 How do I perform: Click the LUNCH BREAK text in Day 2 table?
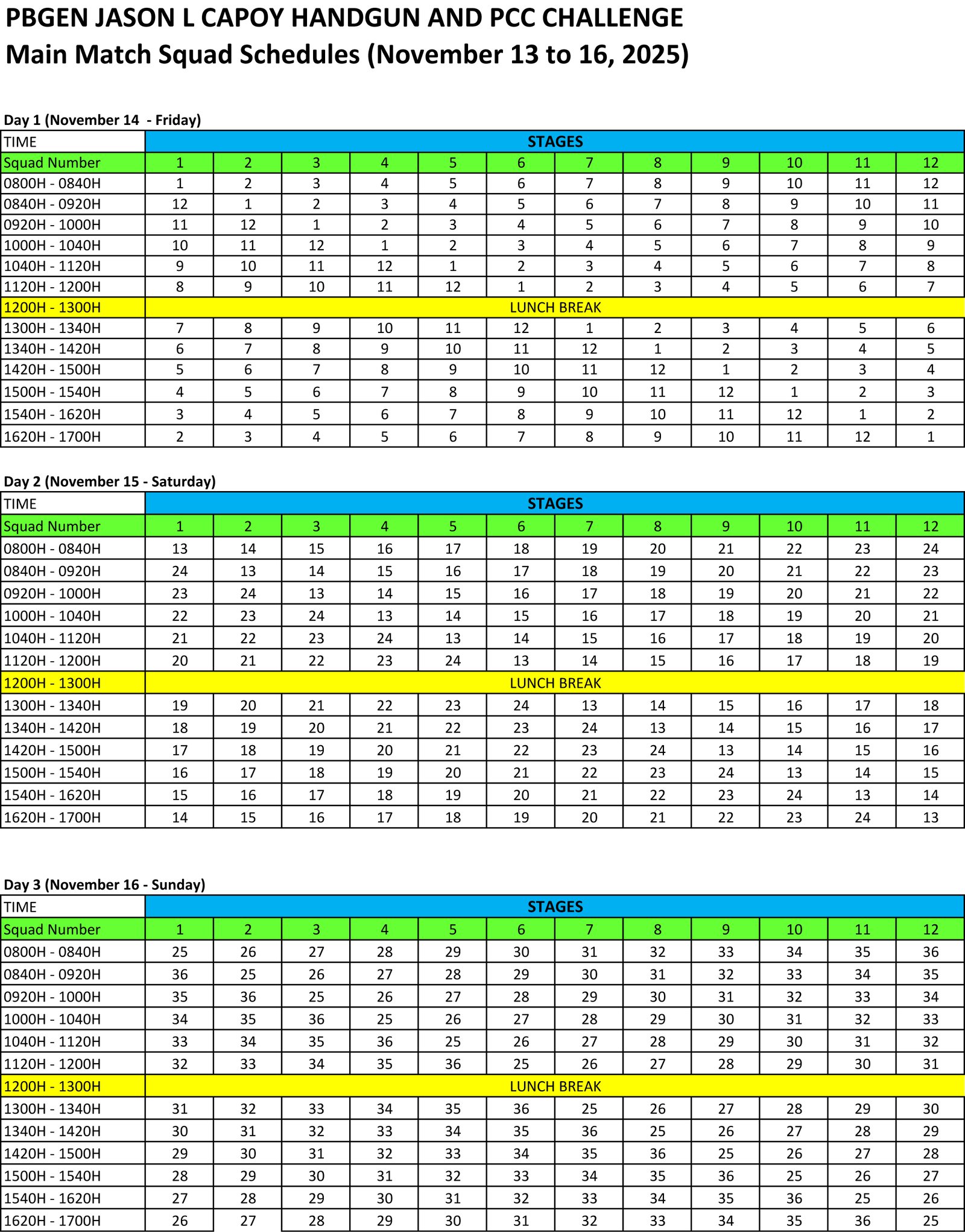click(555, 683)
